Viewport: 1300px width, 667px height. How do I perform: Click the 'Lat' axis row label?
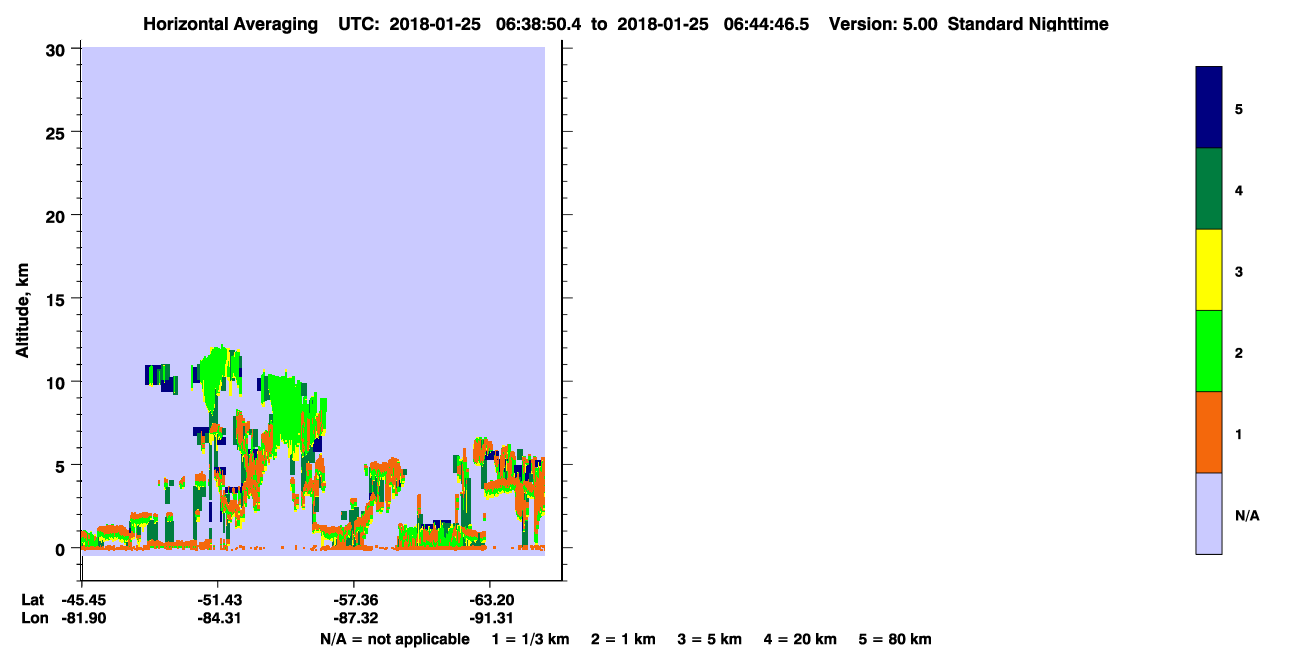(33, 600)
